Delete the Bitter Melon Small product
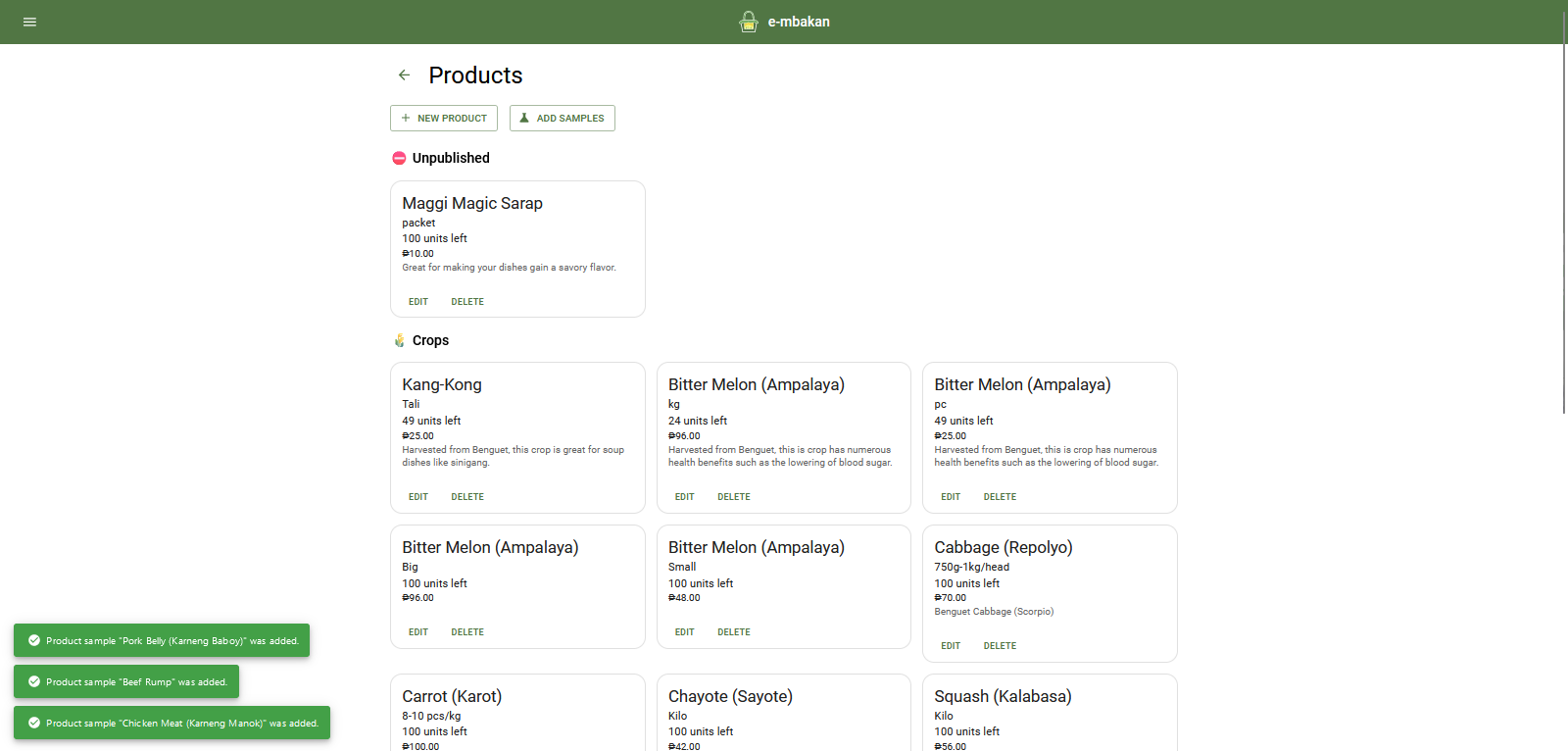Image resolution: width=1568 pixels, height=751 pixels. 734,632
